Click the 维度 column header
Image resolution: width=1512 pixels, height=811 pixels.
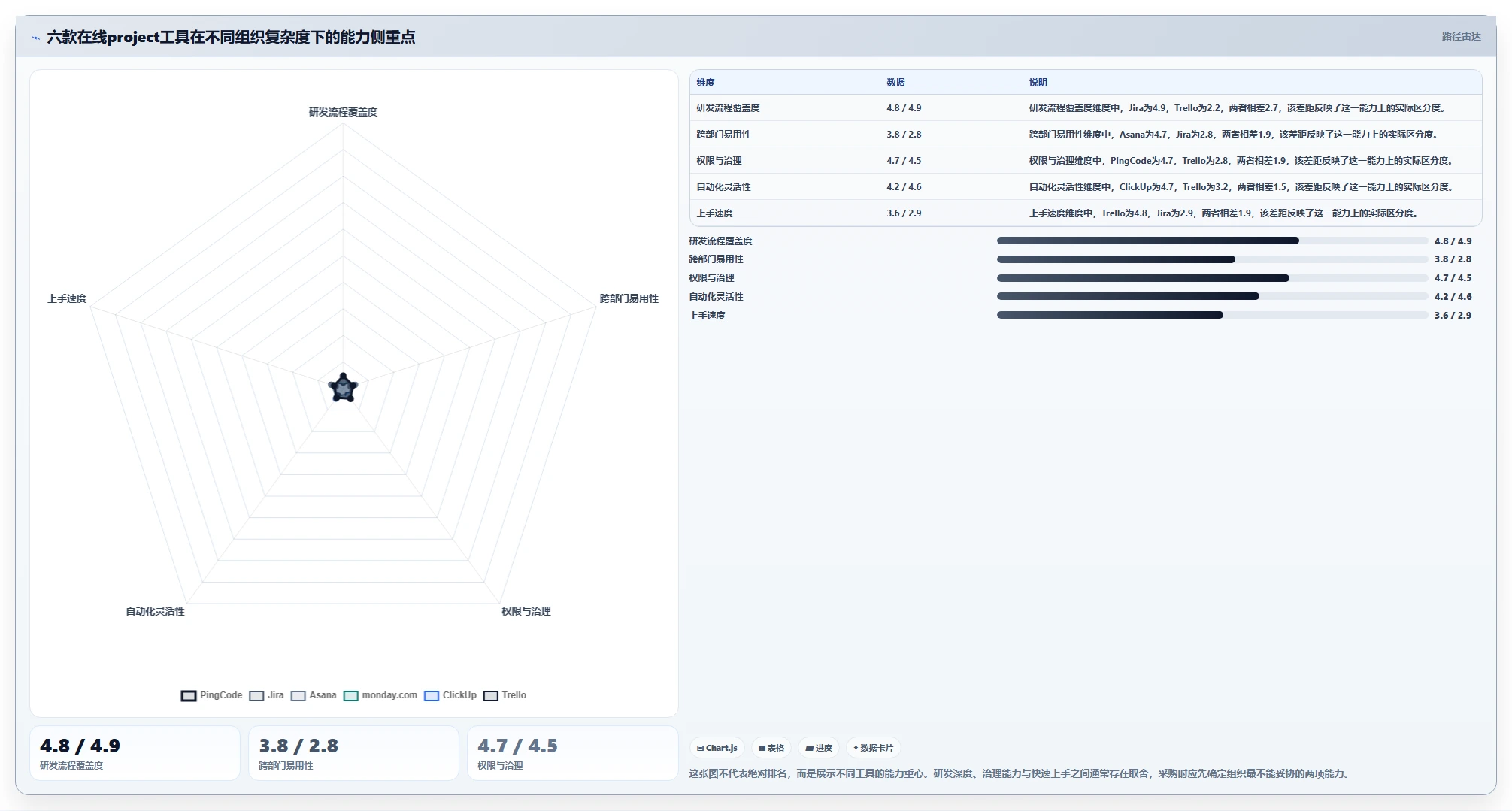tap(705, 83)
